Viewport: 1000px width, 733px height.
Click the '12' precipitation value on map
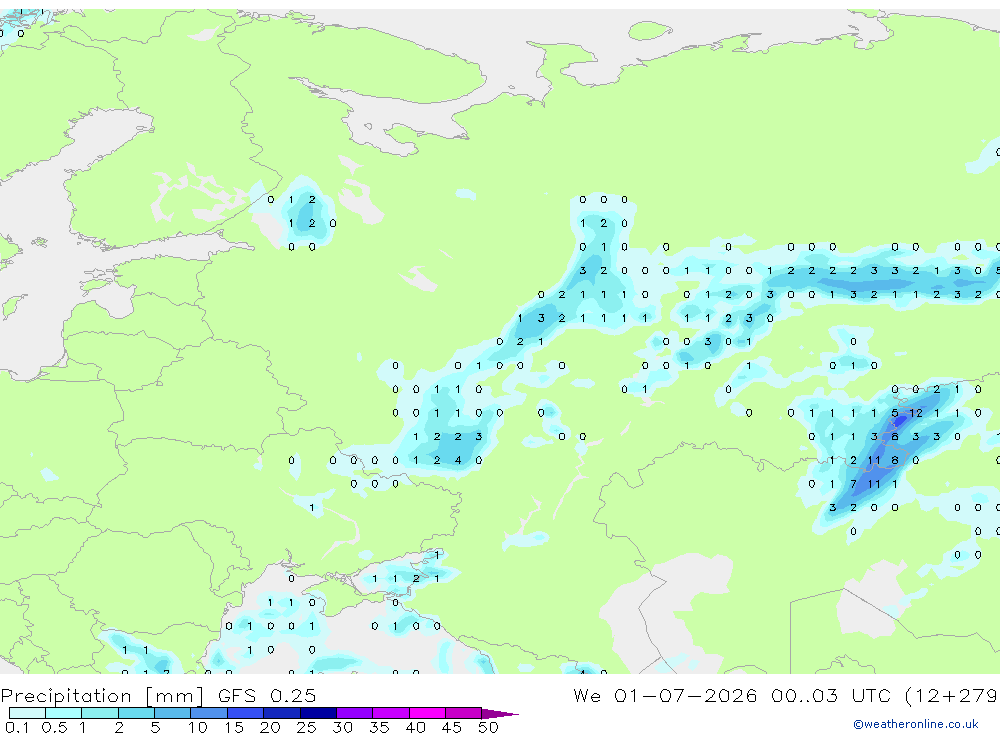click(x=916, y=413)
